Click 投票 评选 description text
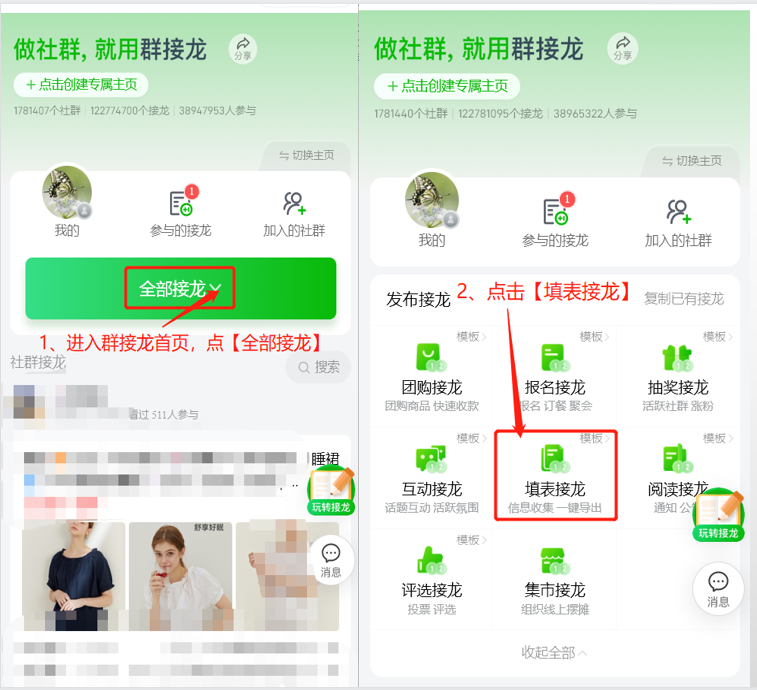This screenshot has width=757, height=690. pos(432,609)
